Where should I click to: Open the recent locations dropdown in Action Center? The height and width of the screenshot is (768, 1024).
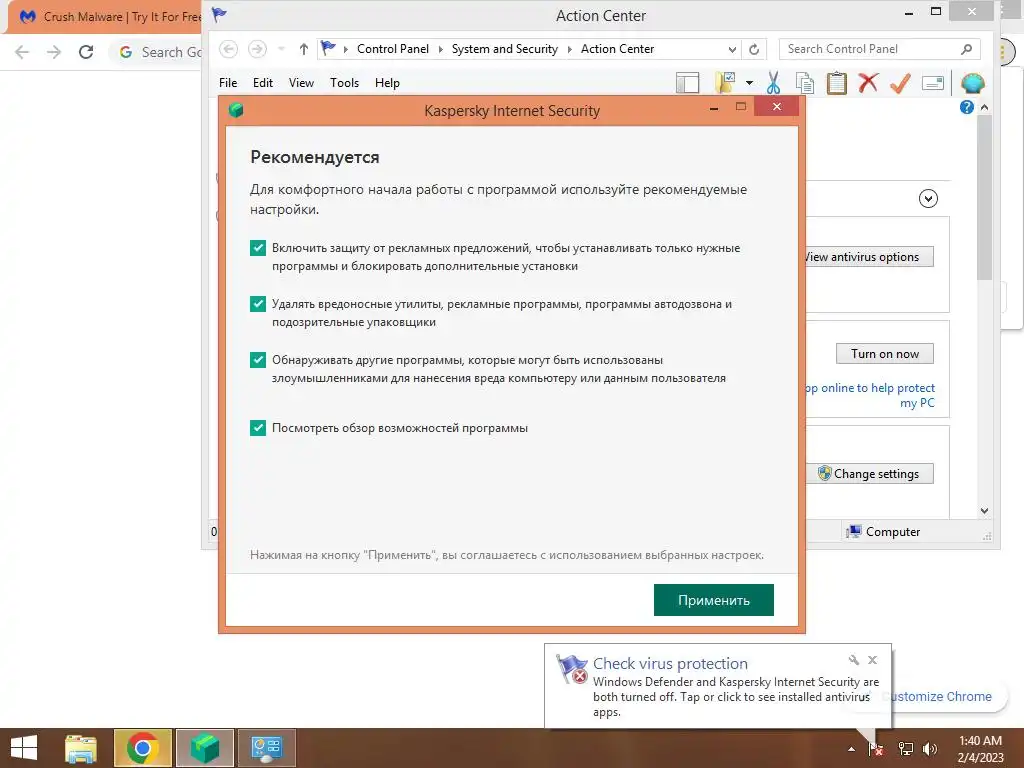tap(281, 49)
